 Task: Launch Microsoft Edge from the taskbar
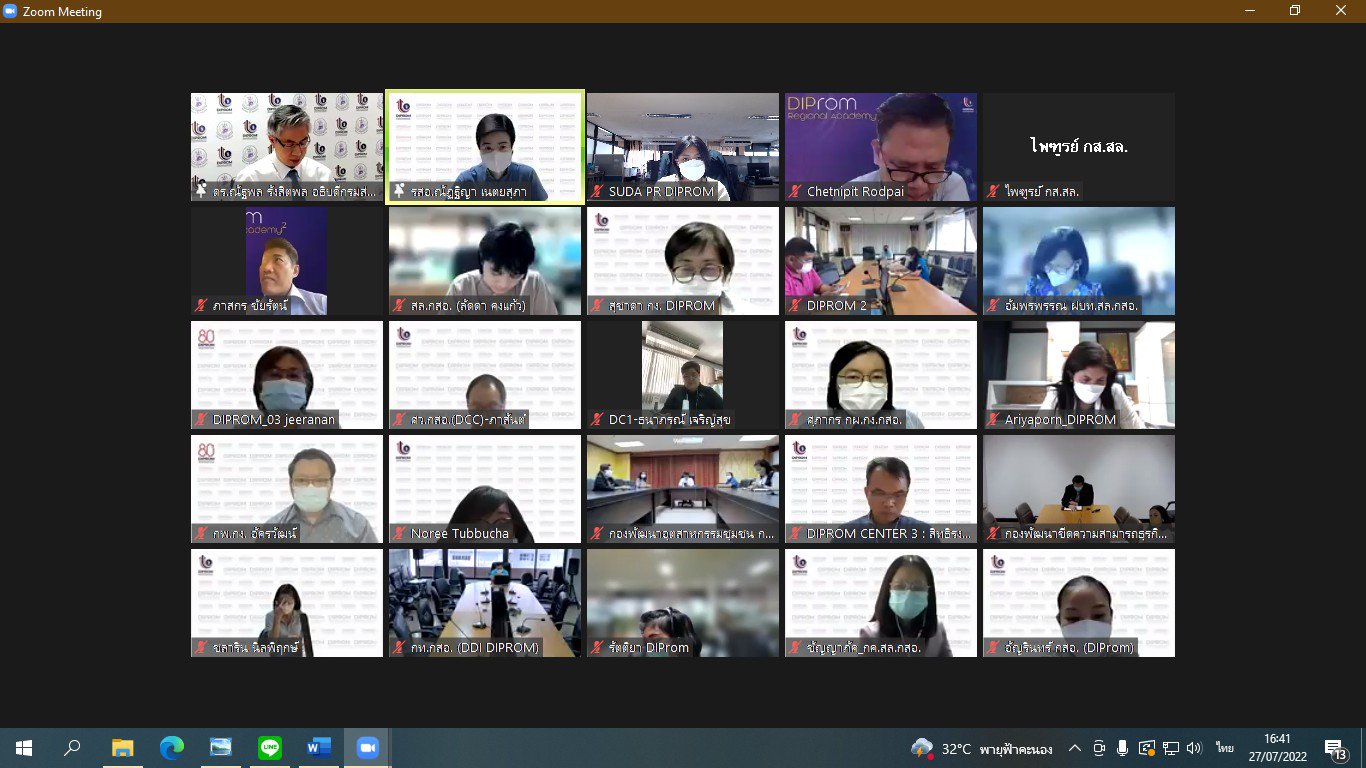tap(172, 748)
